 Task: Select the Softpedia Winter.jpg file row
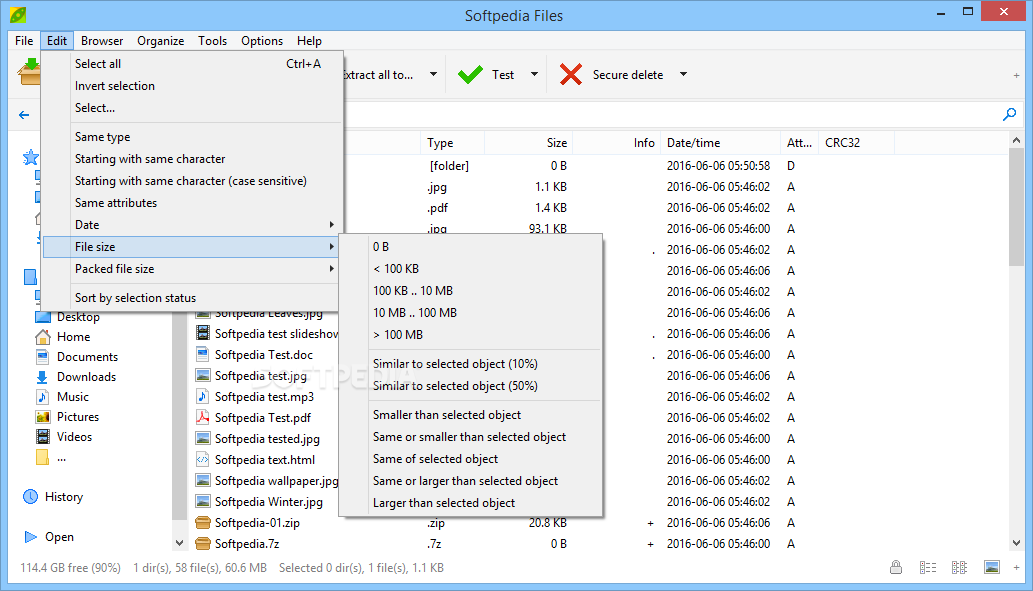point(268,502)
